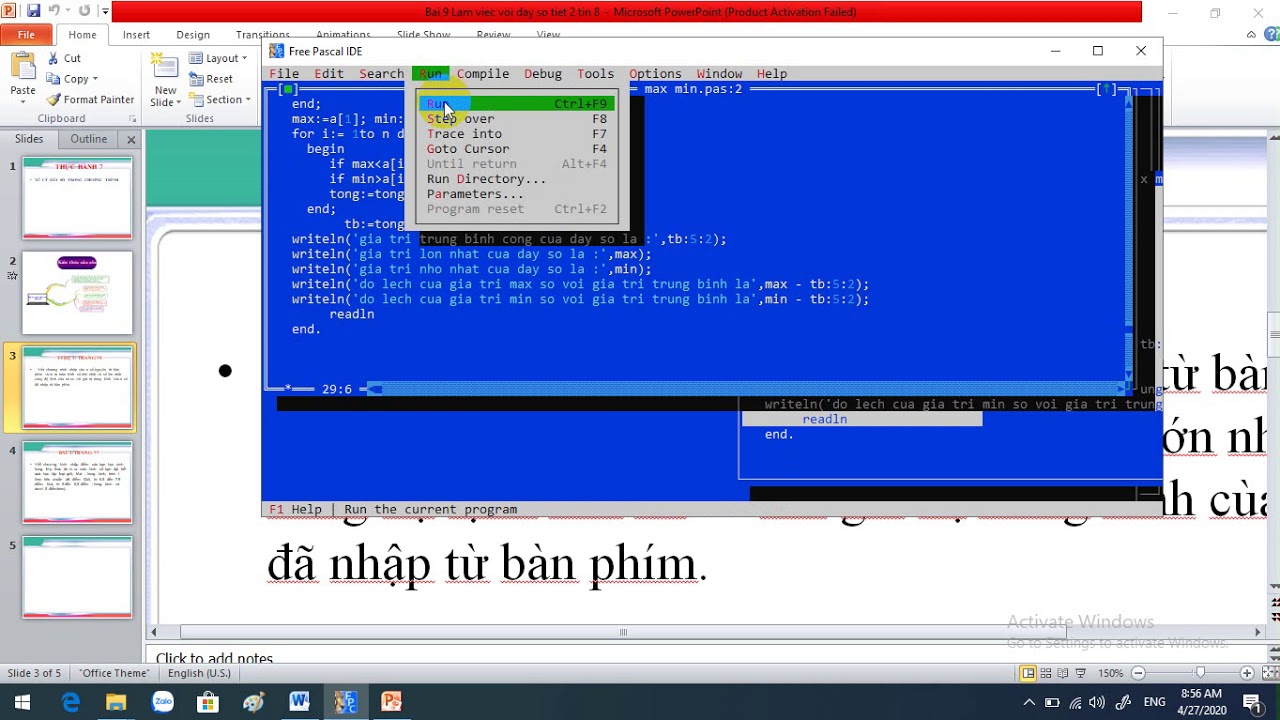This screenshot has height=720, width=1280.
Task: Click the Reset slide button
Action: 211,79
